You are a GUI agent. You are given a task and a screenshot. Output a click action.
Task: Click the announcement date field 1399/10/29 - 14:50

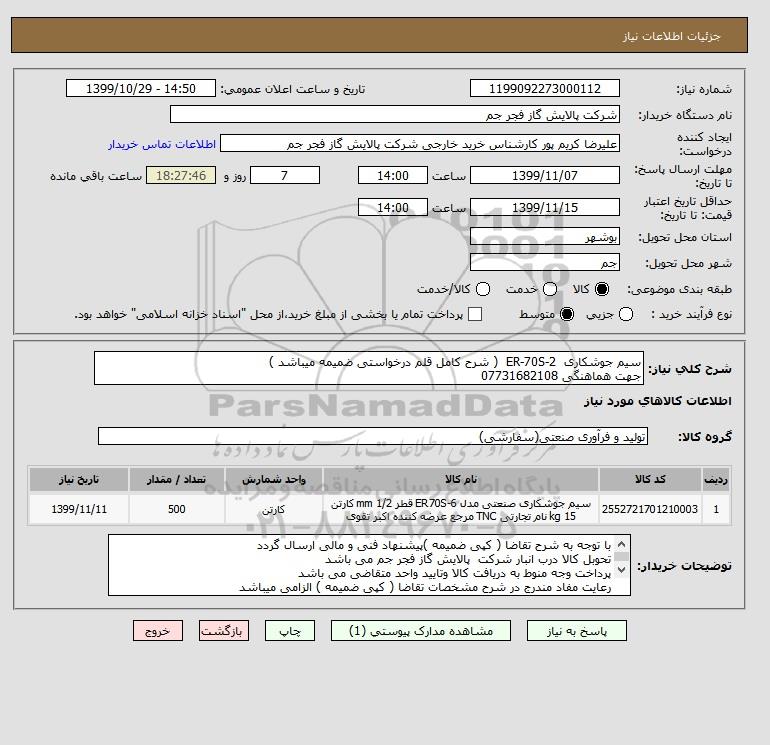point(141,88)
